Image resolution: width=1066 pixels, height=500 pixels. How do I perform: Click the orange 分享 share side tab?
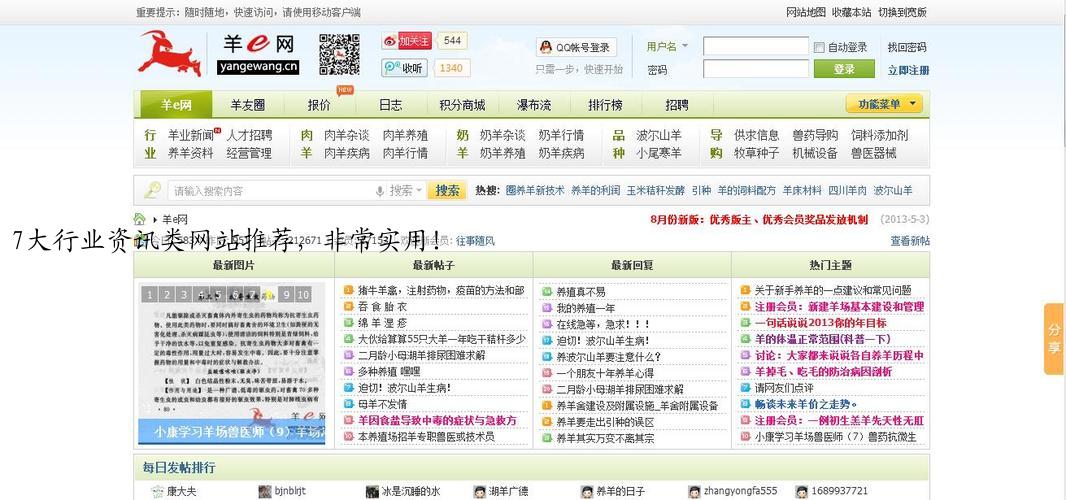[1054, 339]
